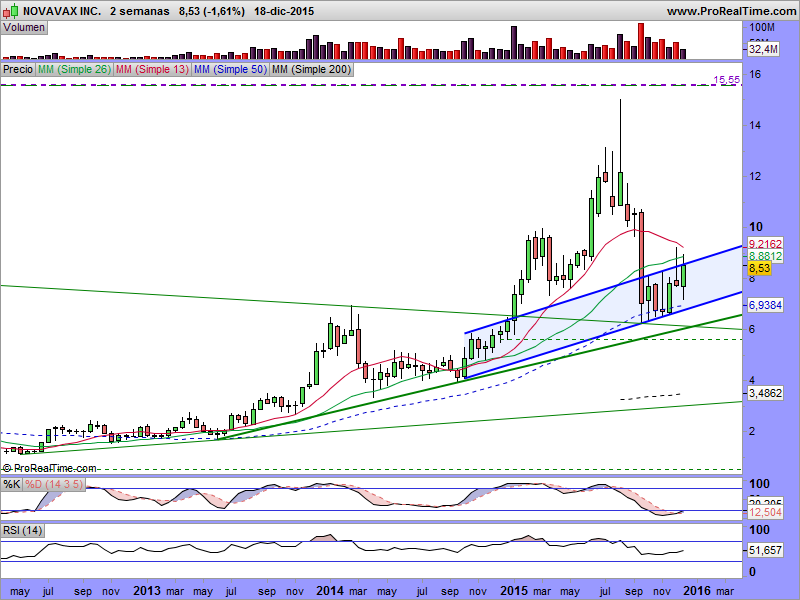Click the 2013 year label on time axis
Viewport: 800px width, 600px height.
tap(147, 591)
